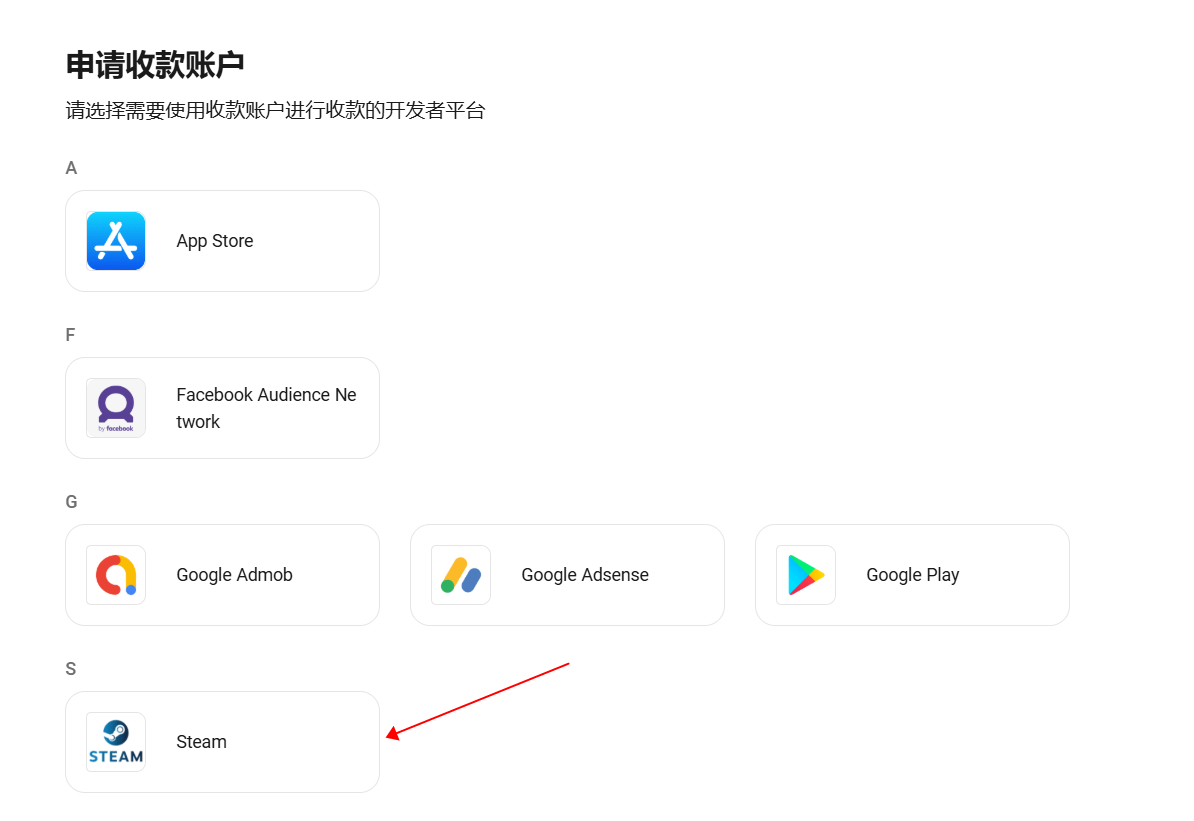Click the section letter F heading
The height and width of the screenshot is (821, 1194).
70,334
